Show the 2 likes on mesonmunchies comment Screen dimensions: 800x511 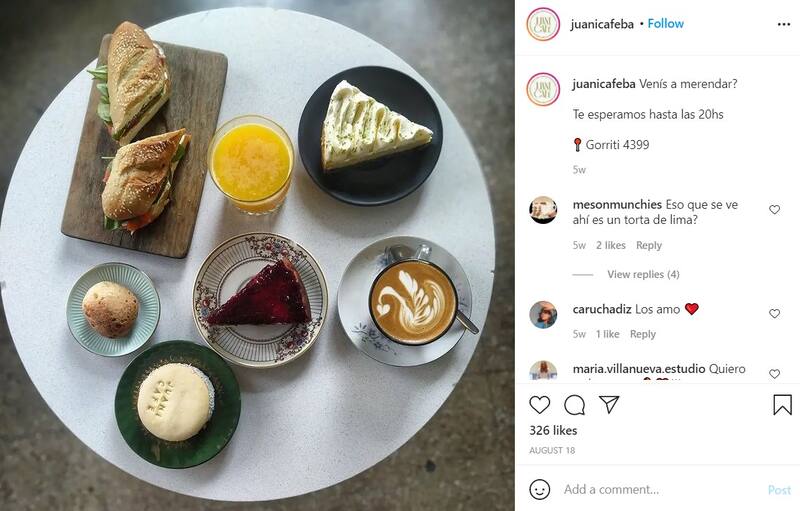point(611,245)
